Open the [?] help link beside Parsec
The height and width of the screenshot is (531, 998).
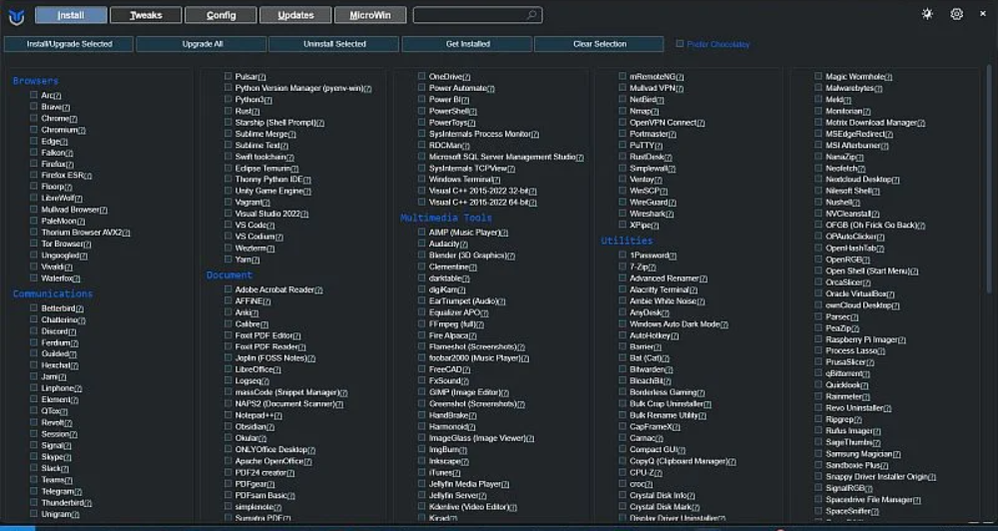(x=854, y=317)
